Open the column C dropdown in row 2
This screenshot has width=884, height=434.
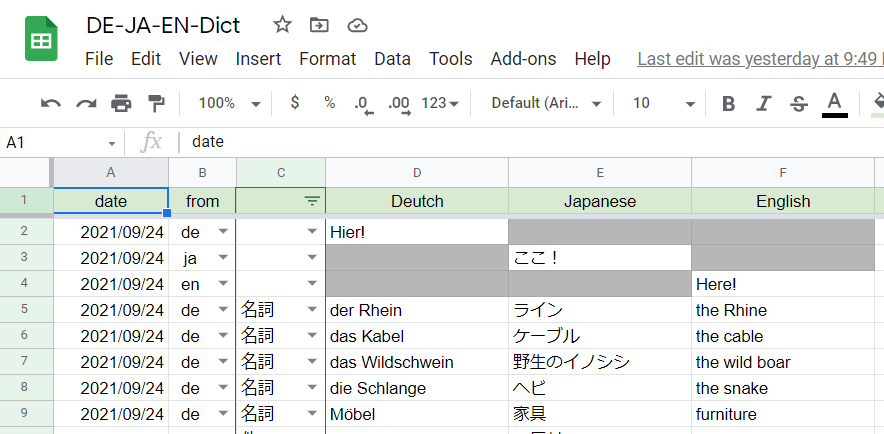(x=312, y=232)
